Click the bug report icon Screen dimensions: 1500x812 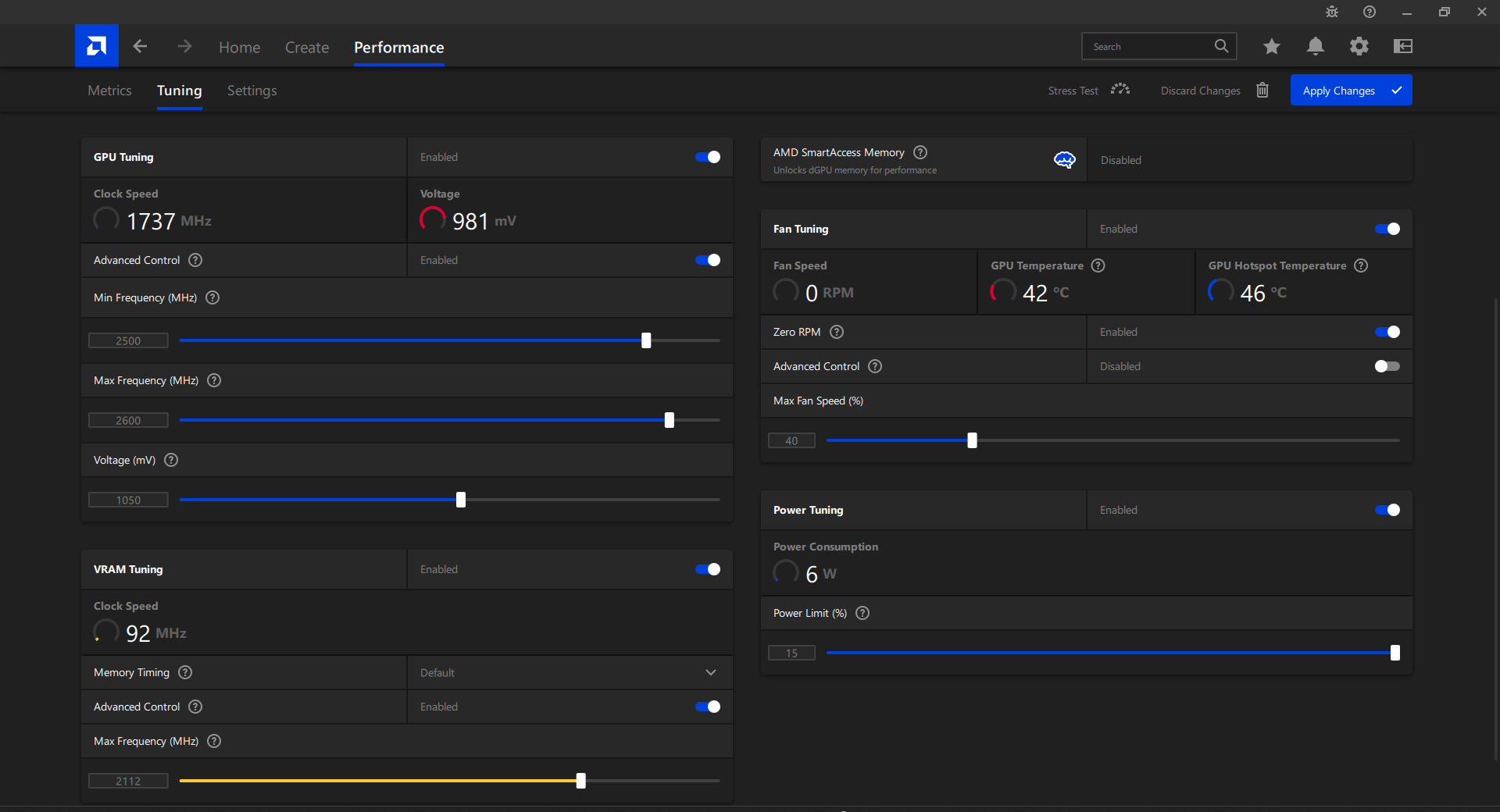point(1332,12)
